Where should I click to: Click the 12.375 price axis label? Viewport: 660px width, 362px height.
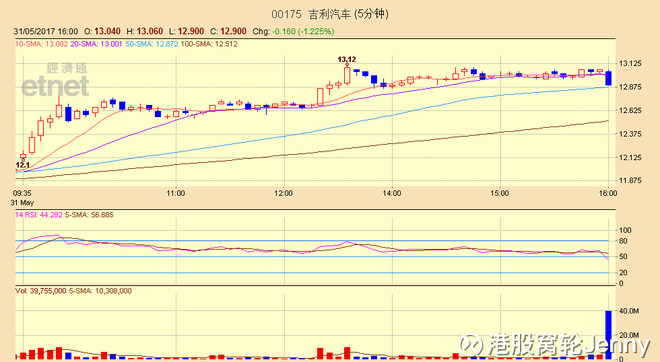[x=630, y=134]
